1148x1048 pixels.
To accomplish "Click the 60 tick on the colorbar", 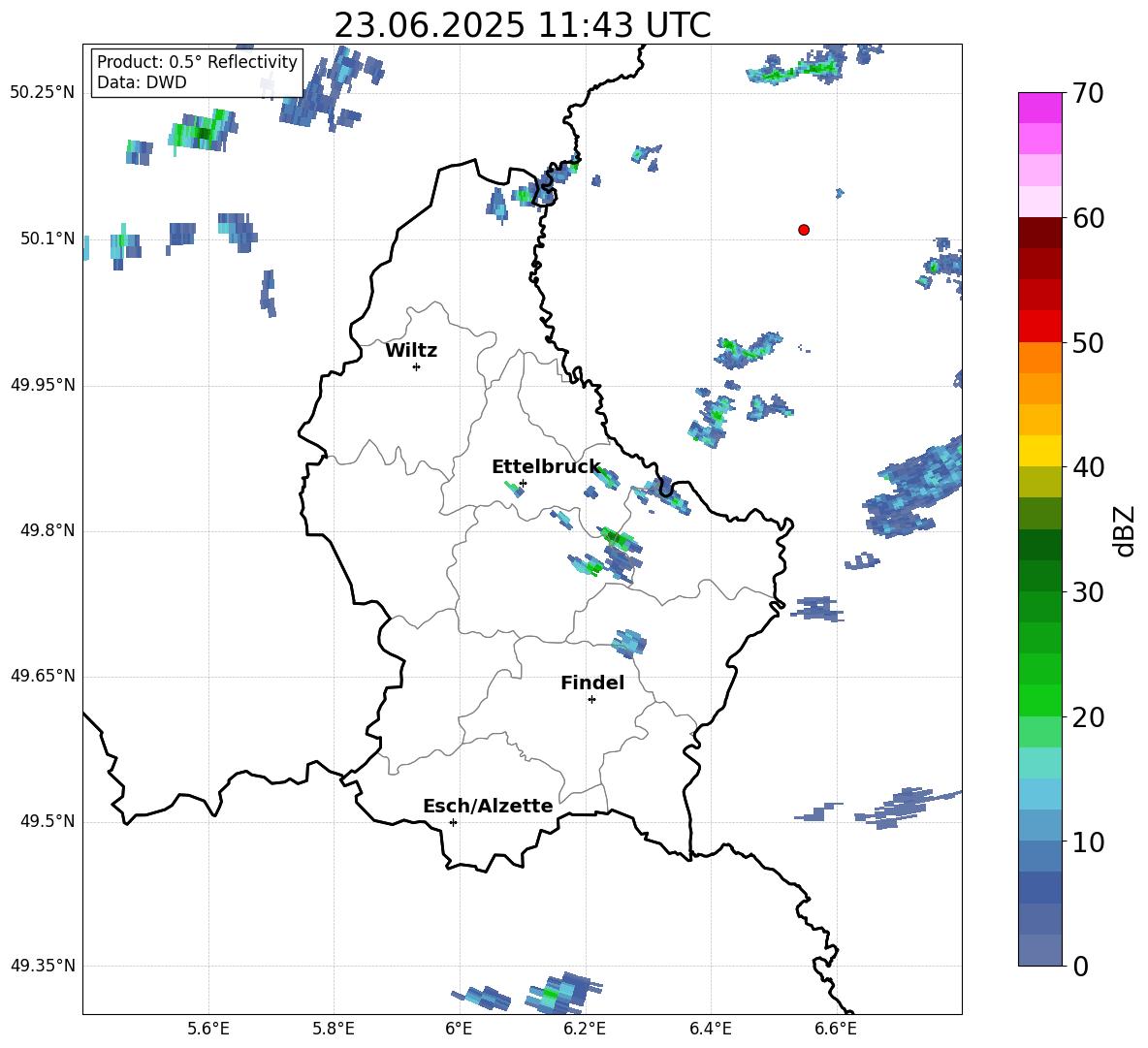I will [x=1087, y=218].
